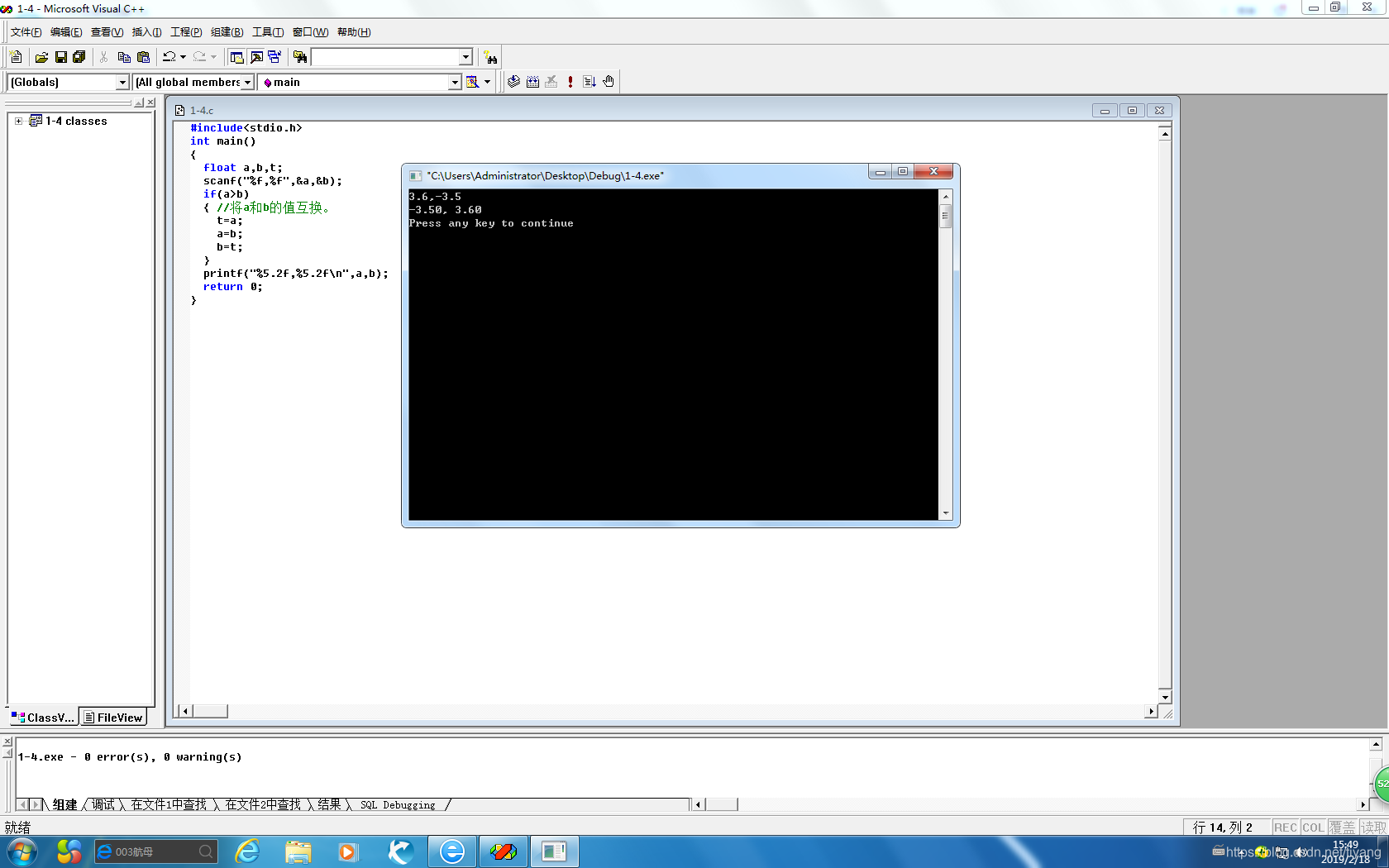Click the Windows Start button
This screenshot has width=1389, height=868.
tap(21, 851)
